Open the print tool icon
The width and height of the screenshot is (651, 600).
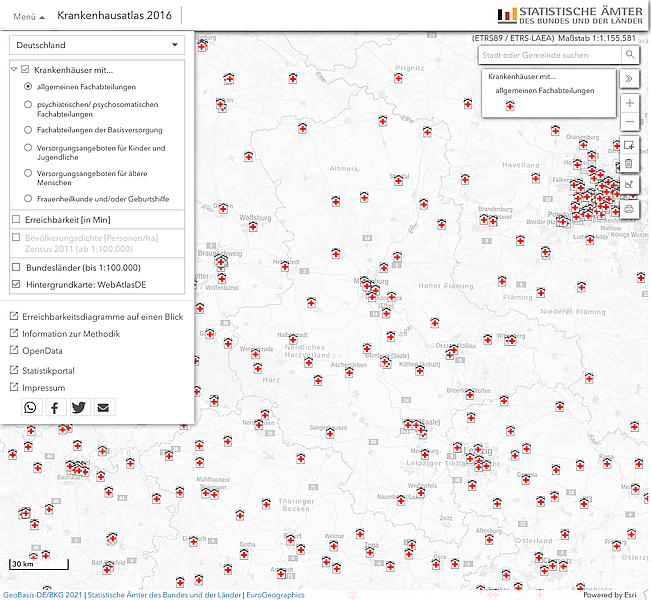[x=629, y=208]
